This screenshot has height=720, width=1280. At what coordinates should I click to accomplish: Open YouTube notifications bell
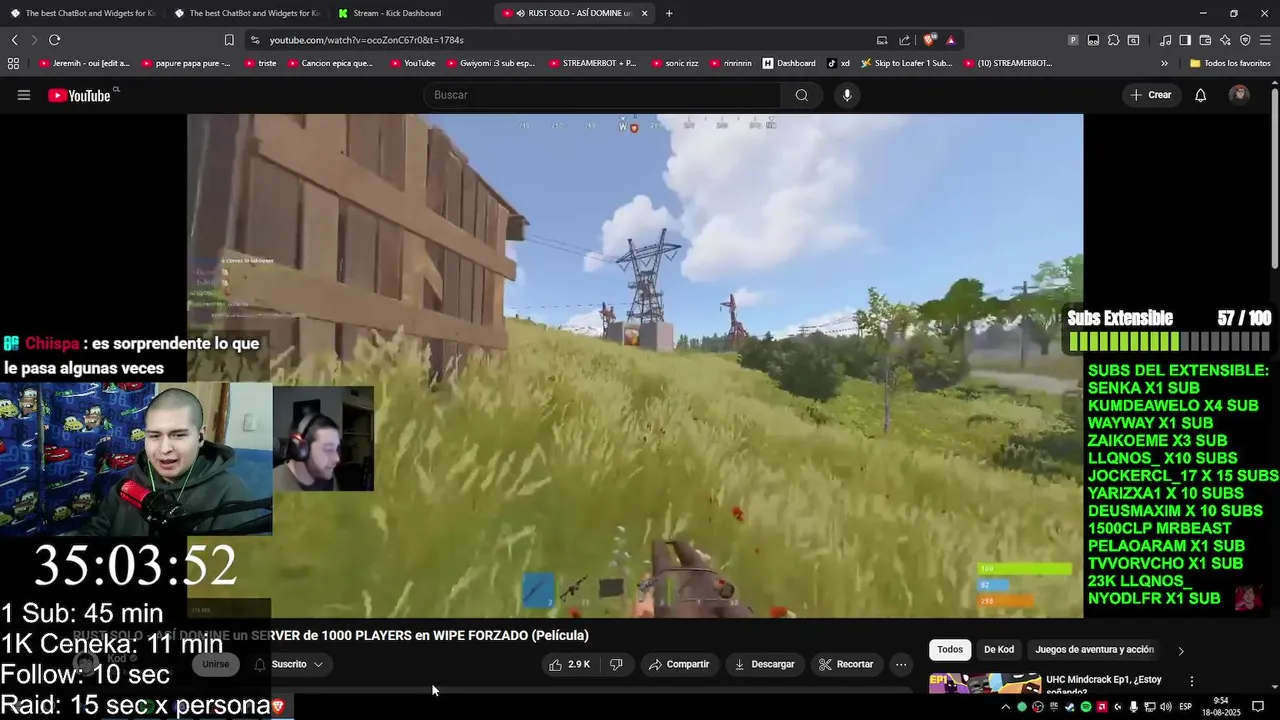(1200, 95)
